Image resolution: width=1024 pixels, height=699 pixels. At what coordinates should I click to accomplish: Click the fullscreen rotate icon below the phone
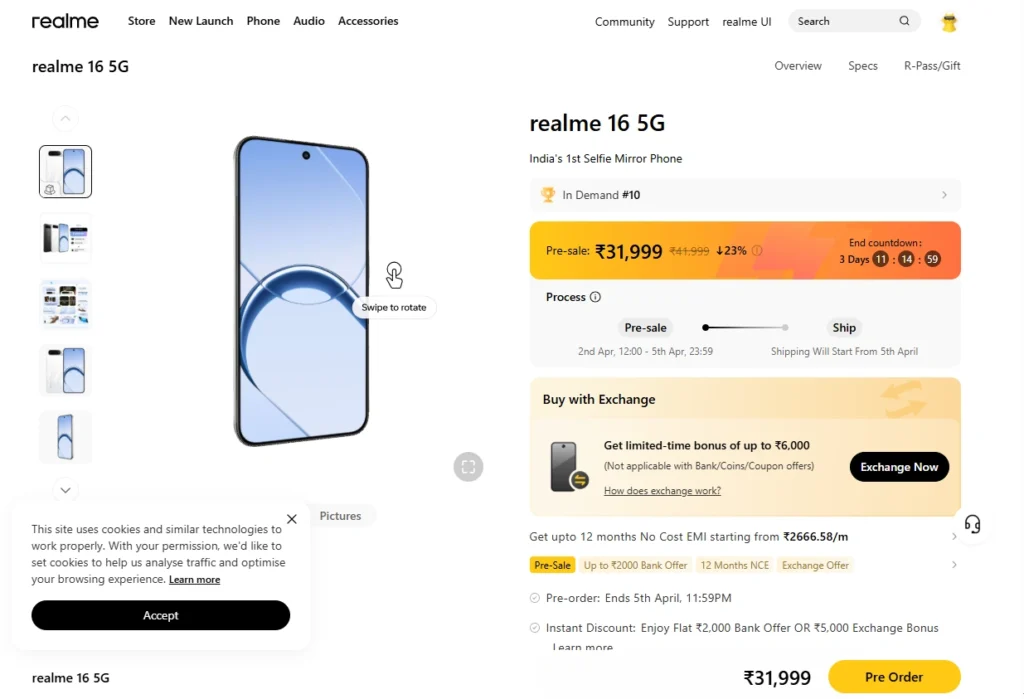pyautogui.click(x=468, y=466)
